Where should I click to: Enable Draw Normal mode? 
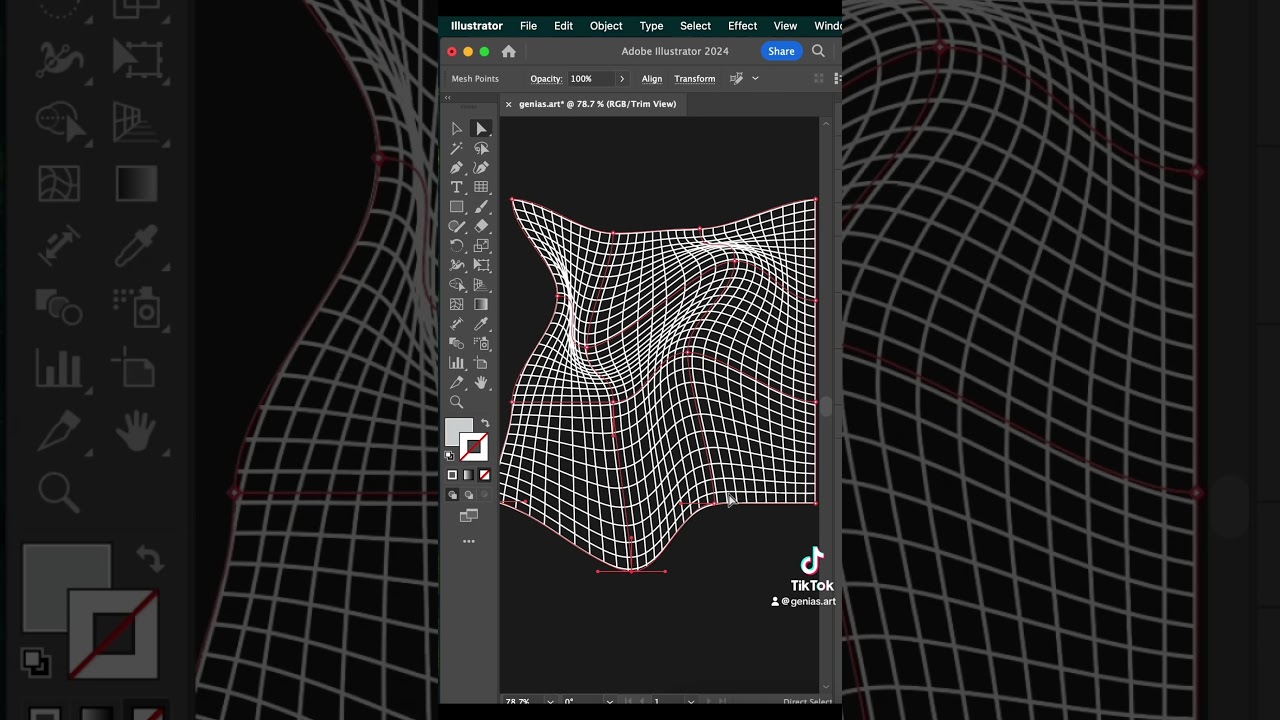click(452, 495)
